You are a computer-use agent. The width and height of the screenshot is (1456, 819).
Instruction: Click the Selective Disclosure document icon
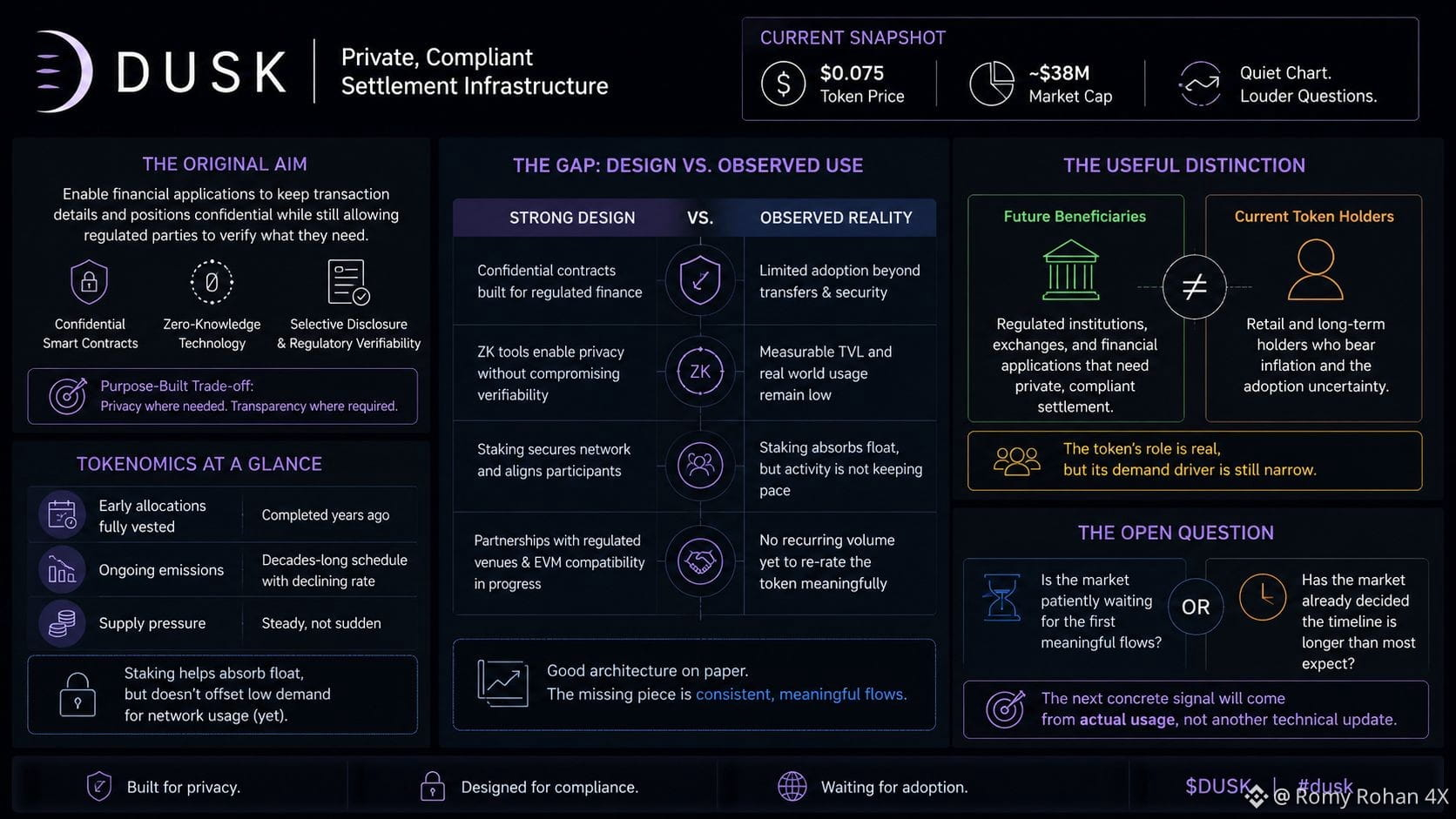pos(348,282)
